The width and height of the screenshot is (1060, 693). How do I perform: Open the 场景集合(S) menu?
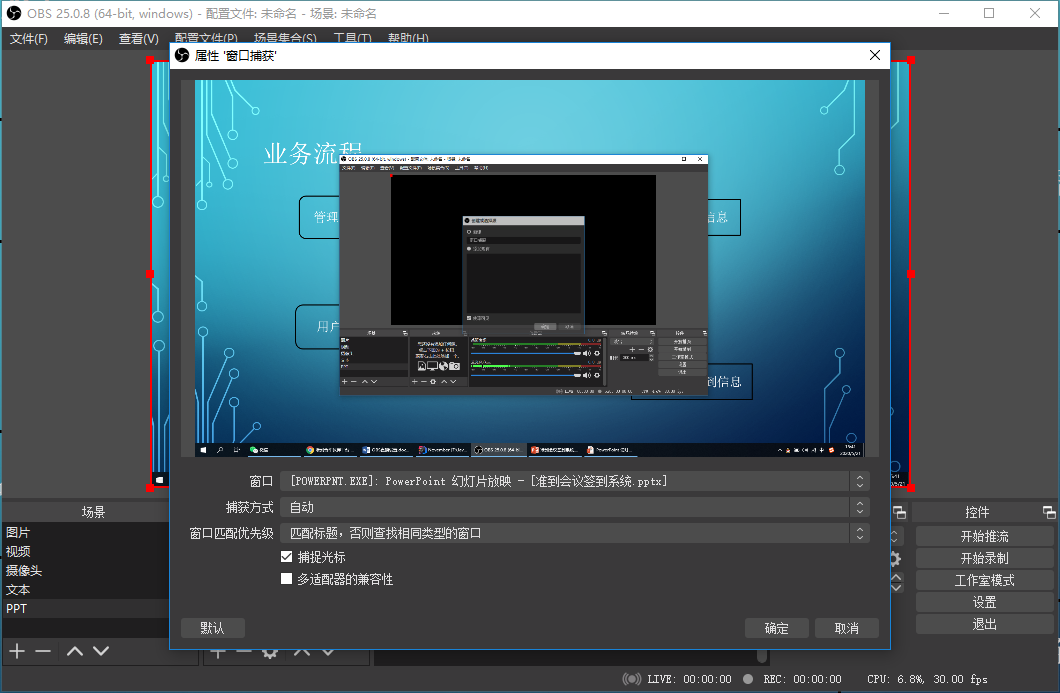(x=285, y=39)
